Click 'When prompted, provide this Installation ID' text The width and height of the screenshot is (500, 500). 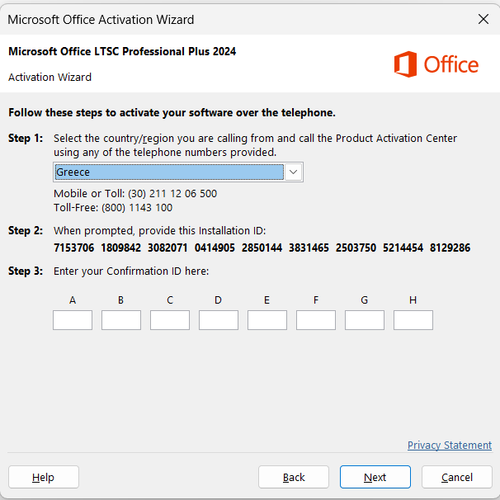160,231
